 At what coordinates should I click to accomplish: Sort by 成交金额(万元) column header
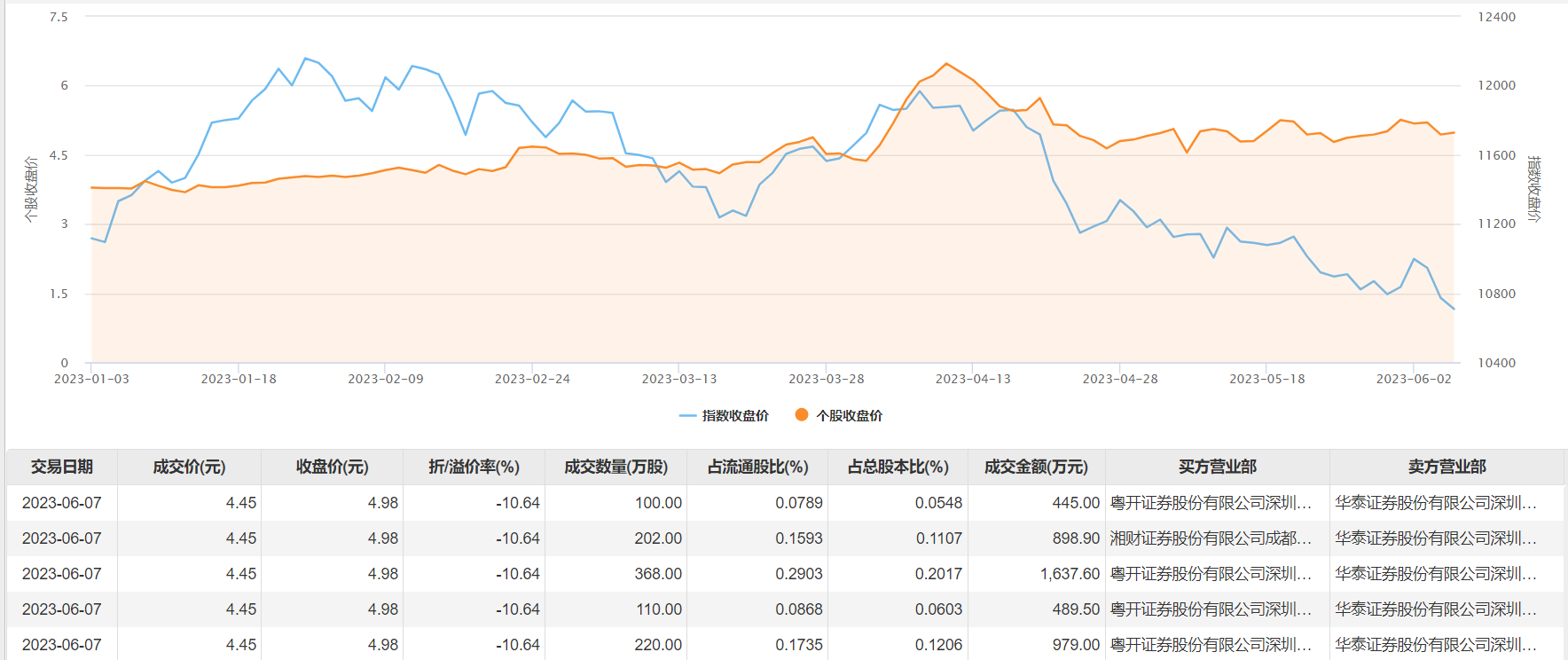tap(1036, 467)
